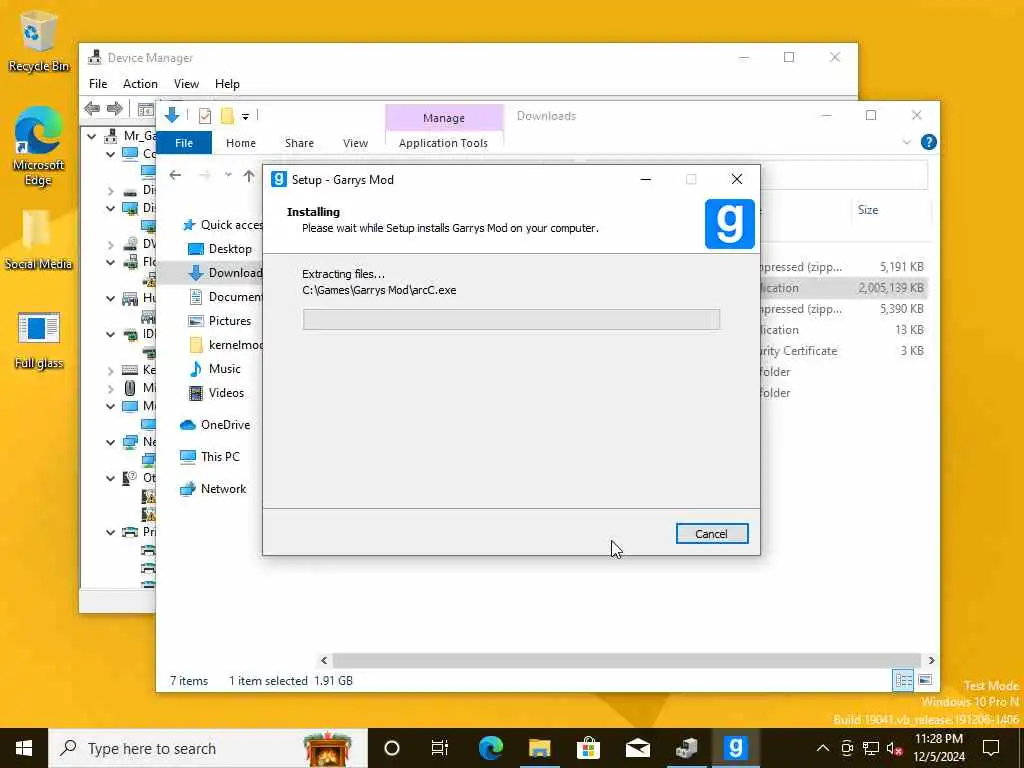Screen dimensions: 1024x768
Task: Switch to Details view layout icon
Action: pos(903,680)
